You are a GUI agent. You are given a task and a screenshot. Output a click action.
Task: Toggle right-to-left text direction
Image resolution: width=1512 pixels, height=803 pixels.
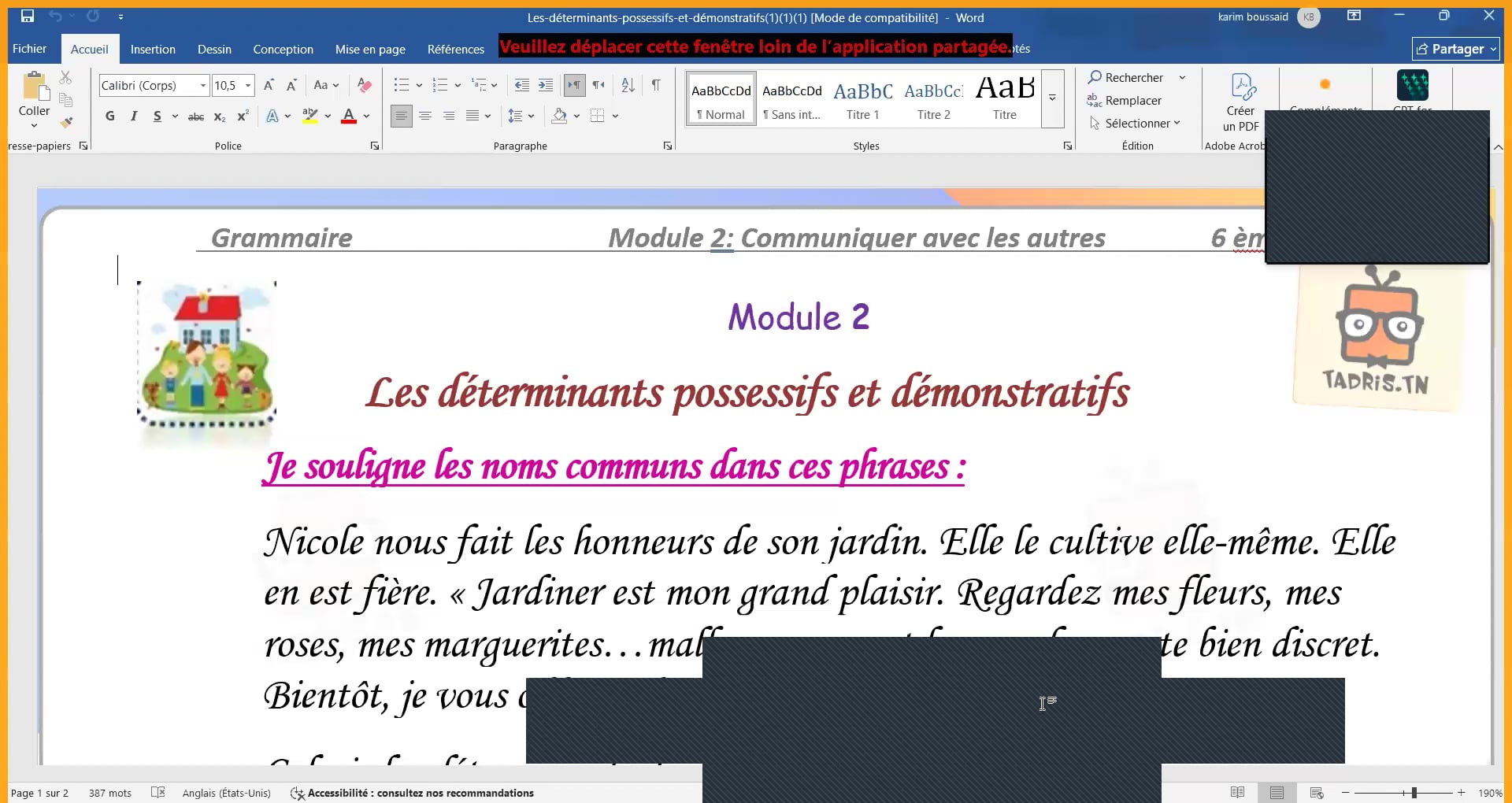click(599, 85)
